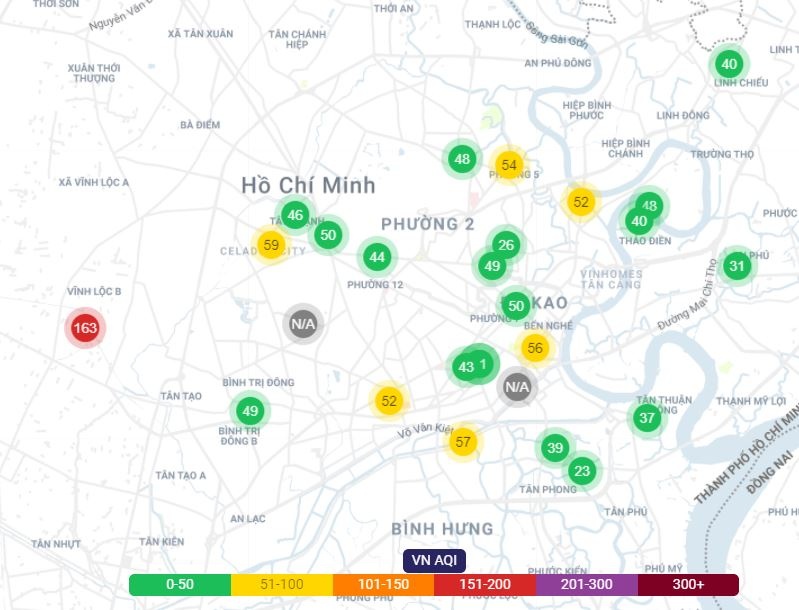Select the green 26 AQI marker
799x610 pixels.
pyautogui.click(x=506, y=245)
